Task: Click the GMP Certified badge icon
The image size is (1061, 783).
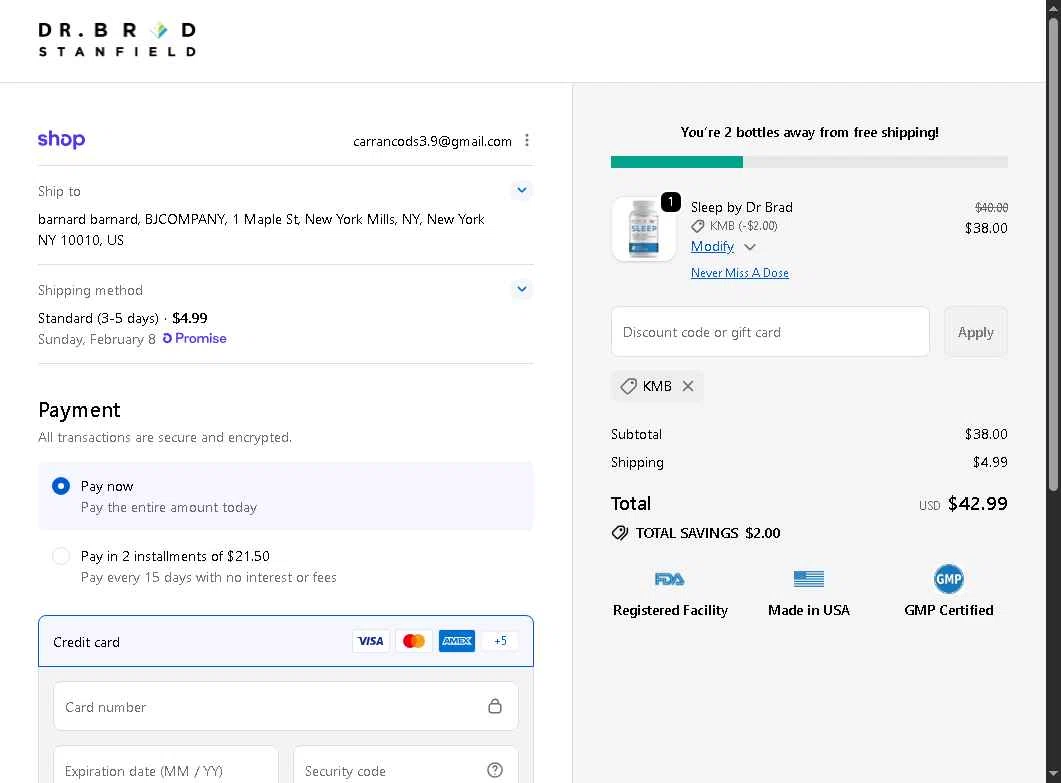Action: point(949,579)
